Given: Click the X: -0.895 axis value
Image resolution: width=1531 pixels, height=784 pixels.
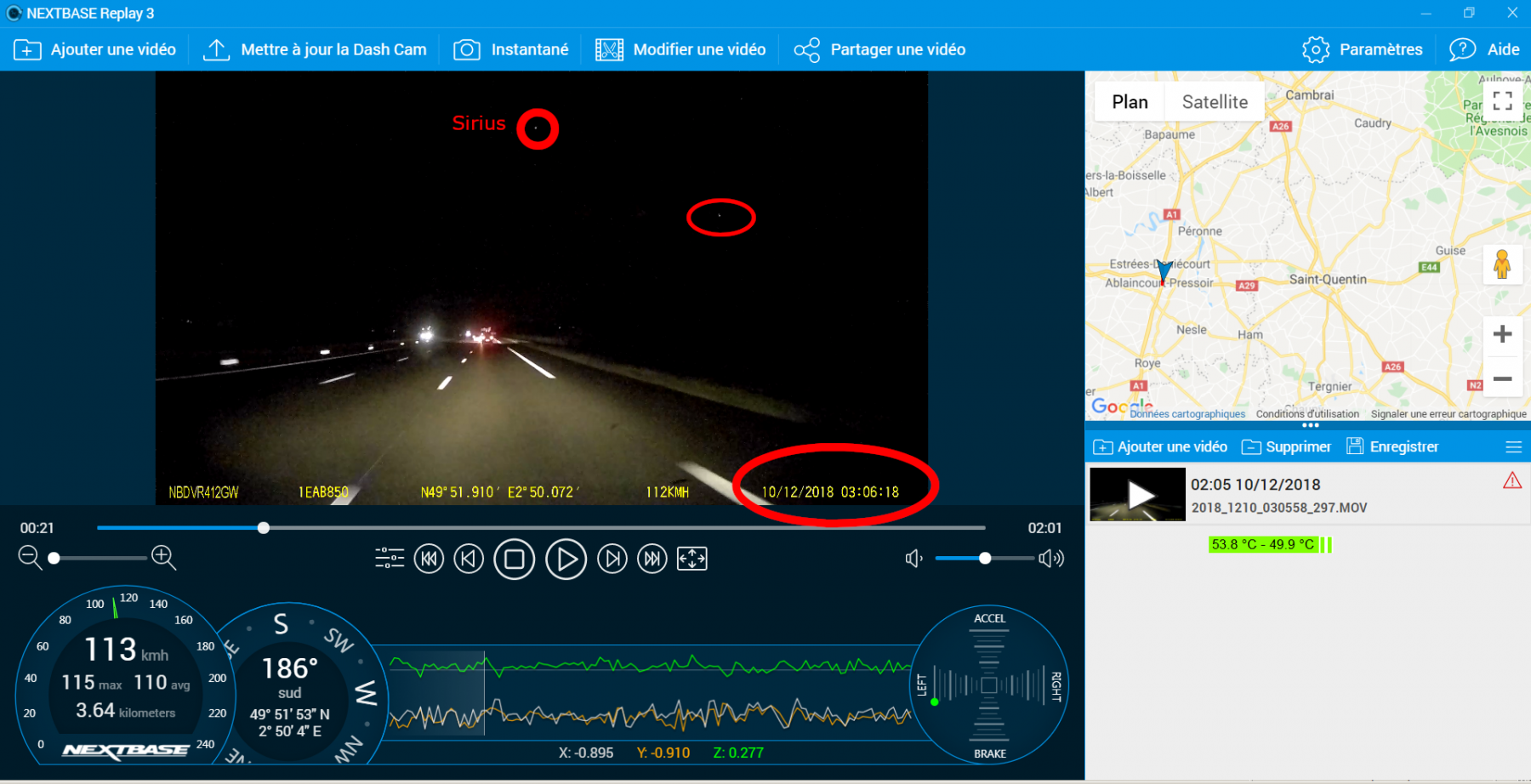Looking at the screenshot, I should pyautogui.click(x=586, y=753).
